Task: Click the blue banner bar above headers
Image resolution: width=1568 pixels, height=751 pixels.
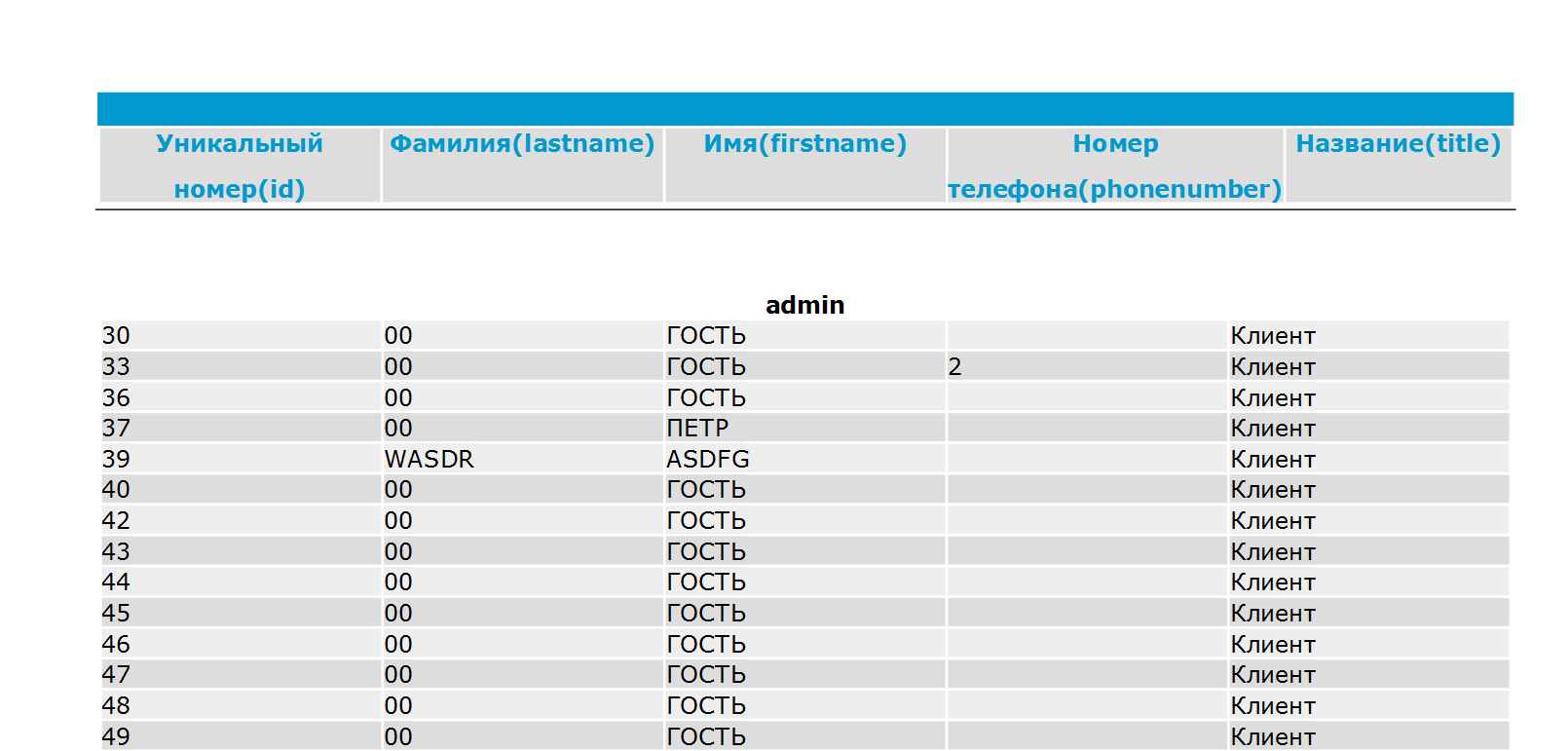Action: [x=805, y=109]
